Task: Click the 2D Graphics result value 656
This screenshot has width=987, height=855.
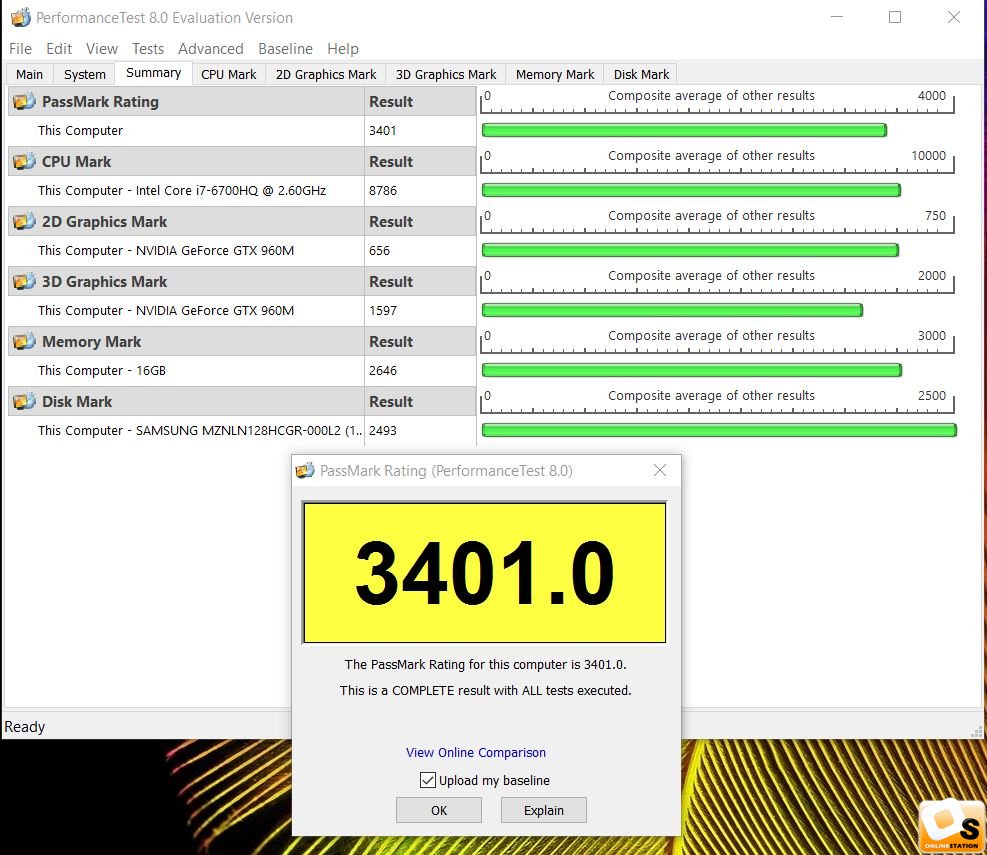Action: tap(380, 251)
